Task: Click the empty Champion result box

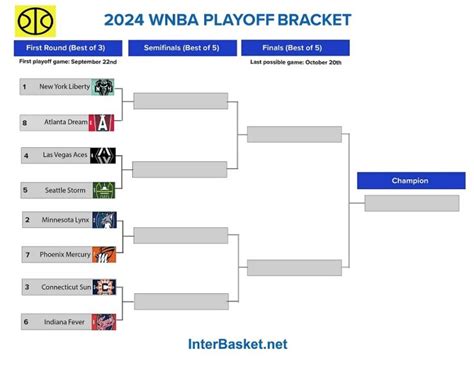Action: pos(412,203)
